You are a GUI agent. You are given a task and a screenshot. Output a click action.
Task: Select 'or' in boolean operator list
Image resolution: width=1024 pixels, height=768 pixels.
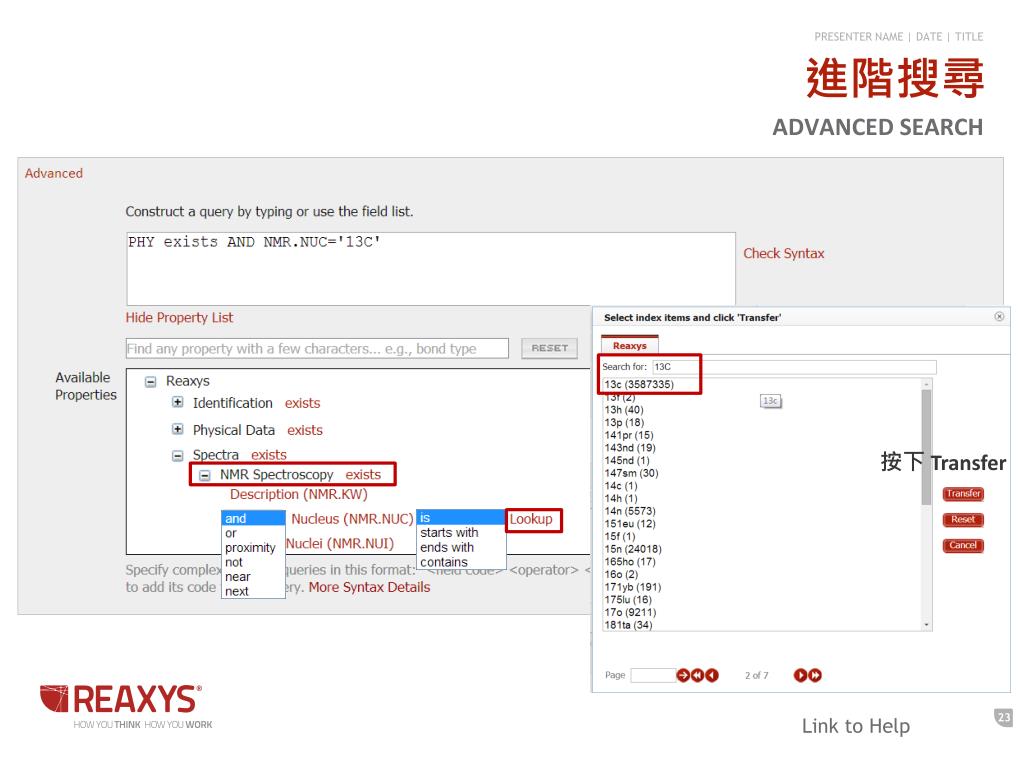point(253,533)
